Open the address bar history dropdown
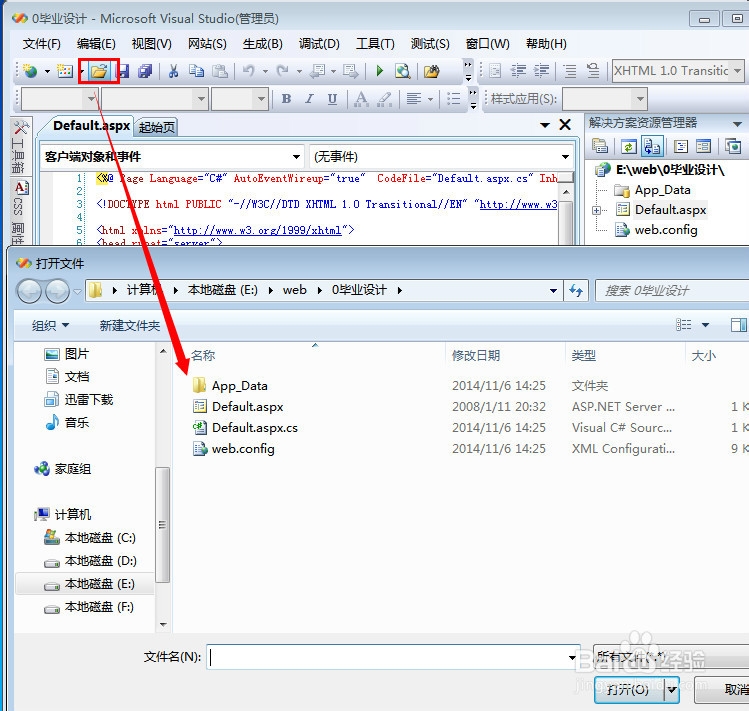The image size is (749, 711). click(553, 291)
